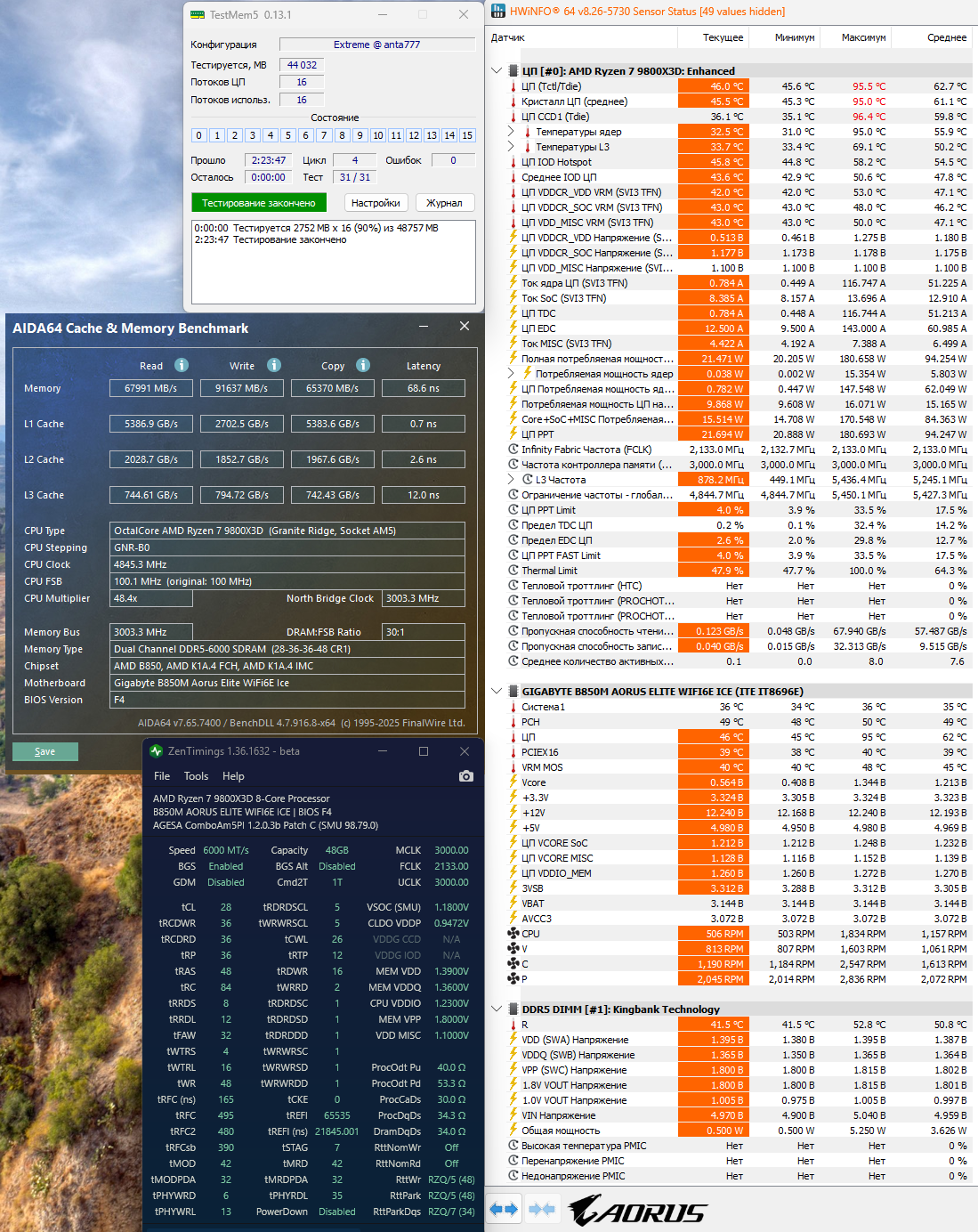Click the blue left-right navigation arrows in HWiNFO

(504, 1209)
